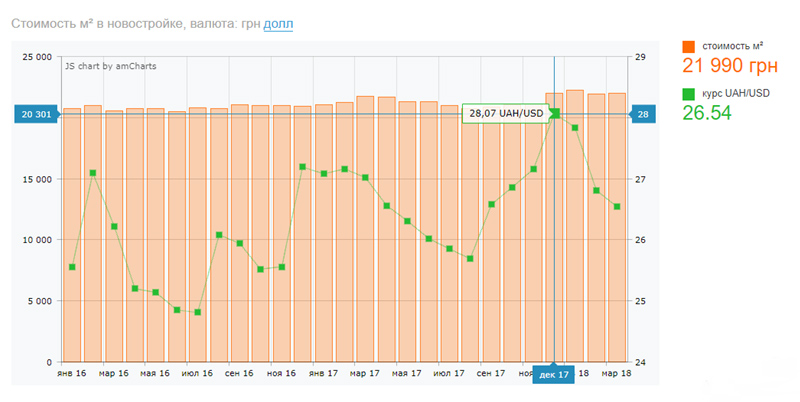
Task: Select the first orange bar for янв 16
Action: tap(72, 240)
